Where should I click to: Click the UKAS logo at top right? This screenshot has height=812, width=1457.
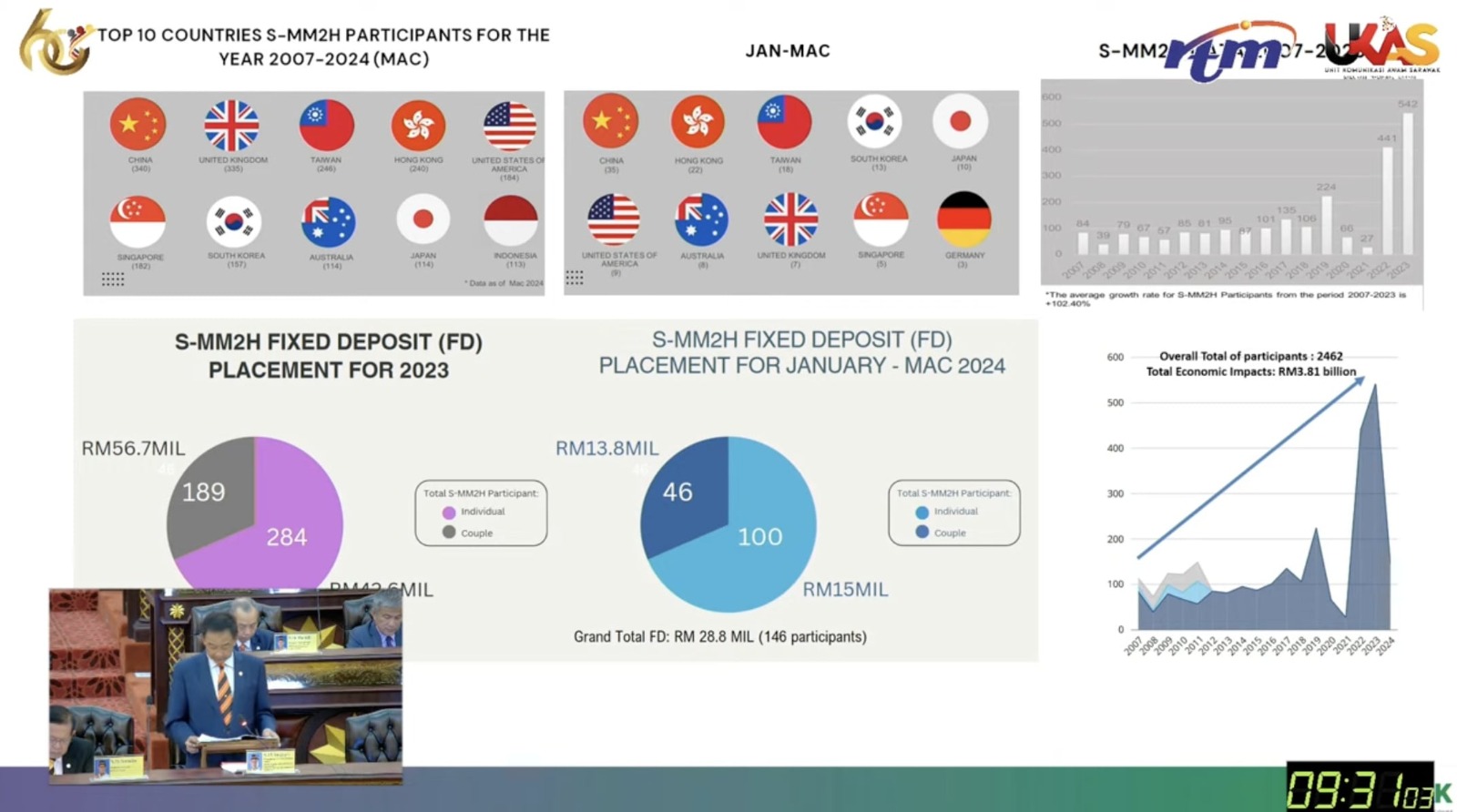point(1381,46)
